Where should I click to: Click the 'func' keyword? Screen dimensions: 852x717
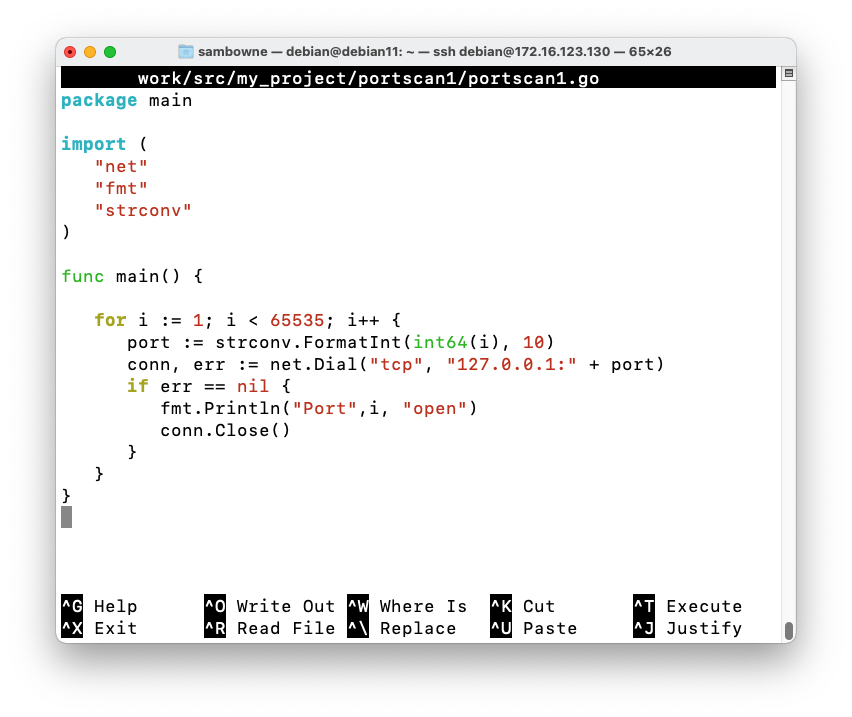(x=83, y=276)
